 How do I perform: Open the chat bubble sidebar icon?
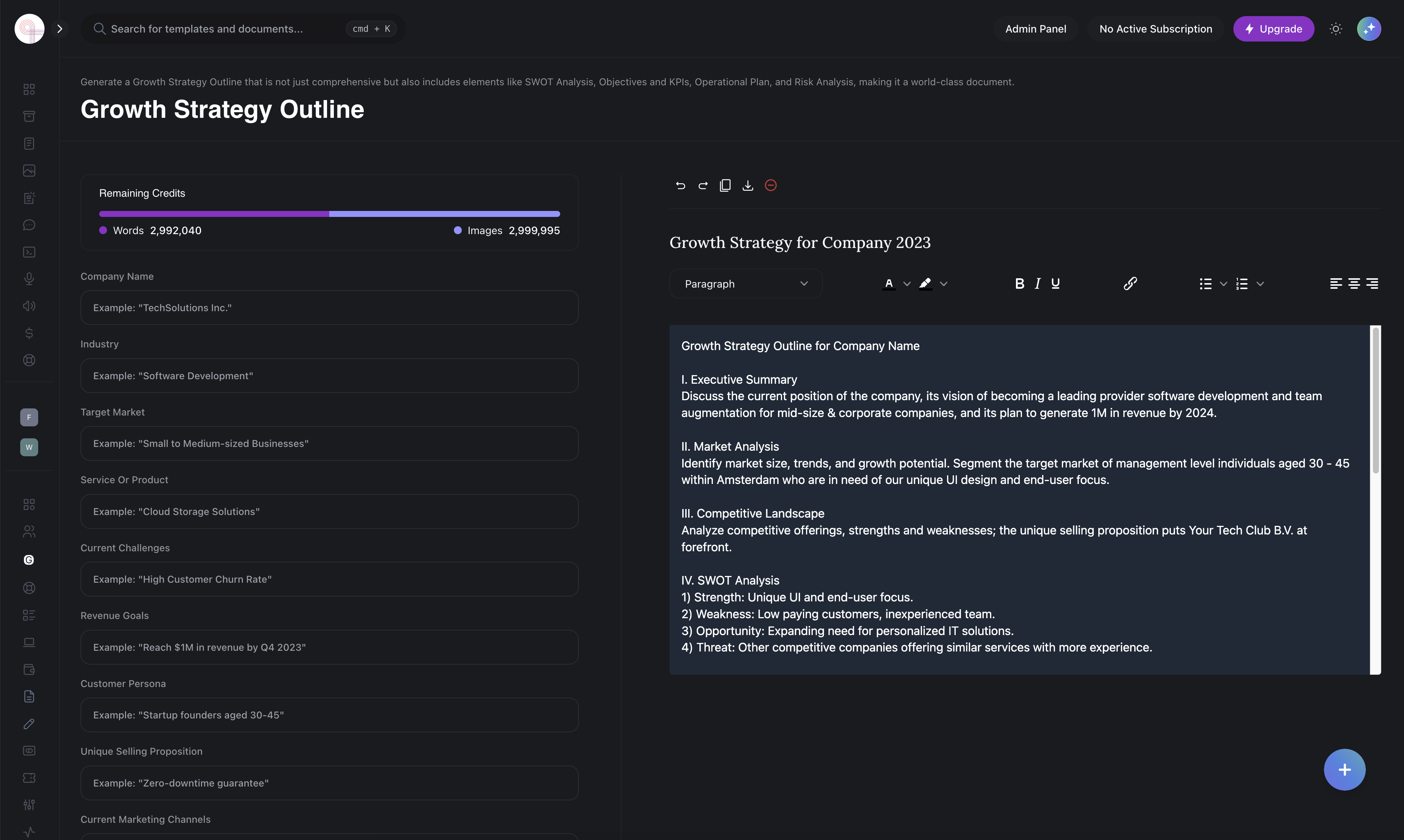click(29, 225)
